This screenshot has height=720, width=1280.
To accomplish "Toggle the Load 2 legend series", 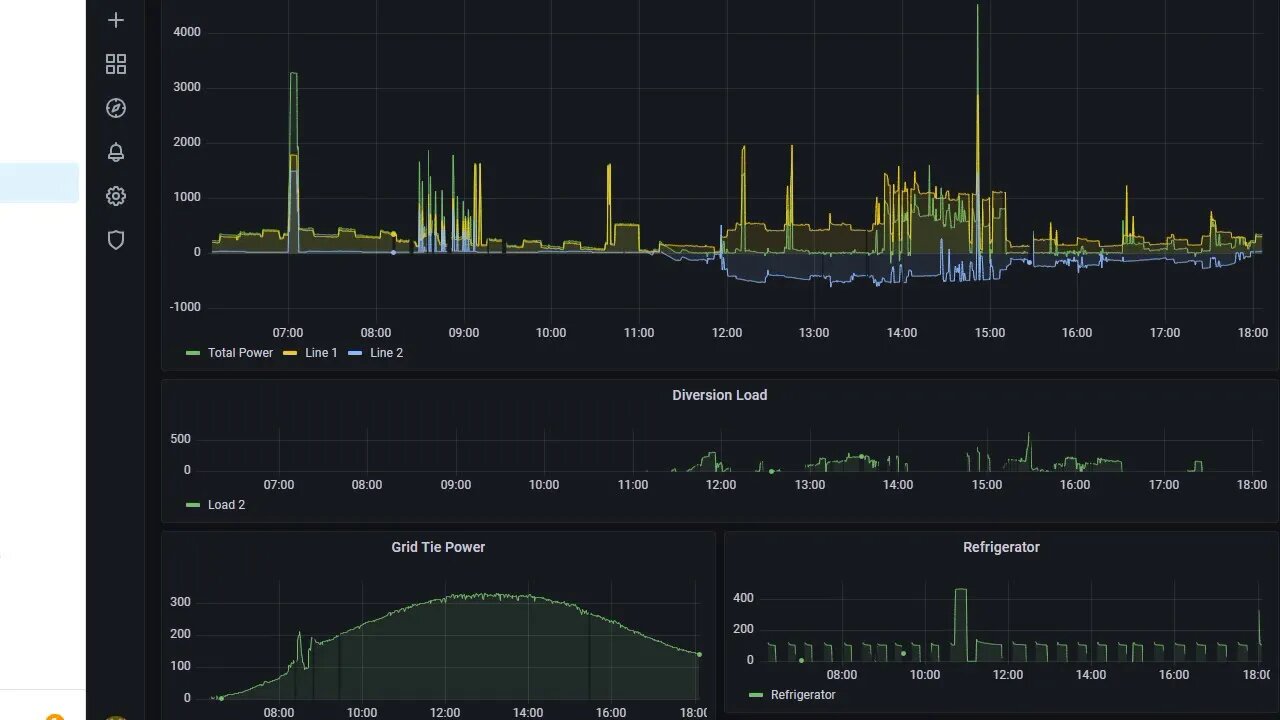I will click(x=226, y=505).
